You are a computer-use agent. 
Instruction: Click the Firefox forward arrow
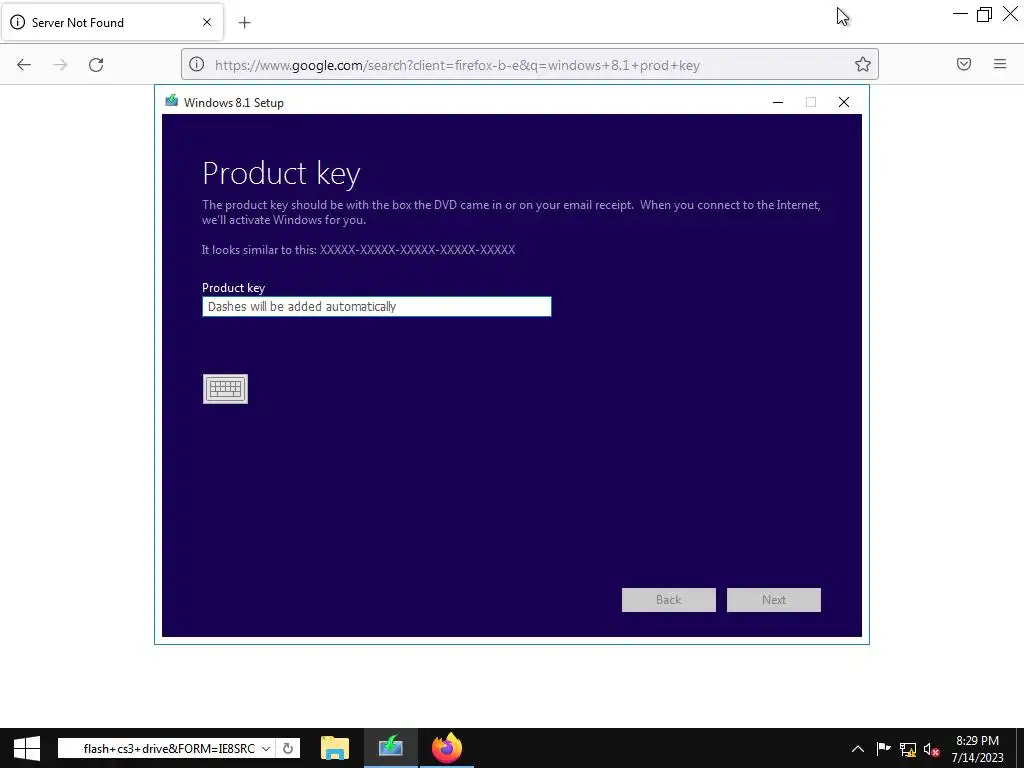pyautogui.click(x=60, y=65)
